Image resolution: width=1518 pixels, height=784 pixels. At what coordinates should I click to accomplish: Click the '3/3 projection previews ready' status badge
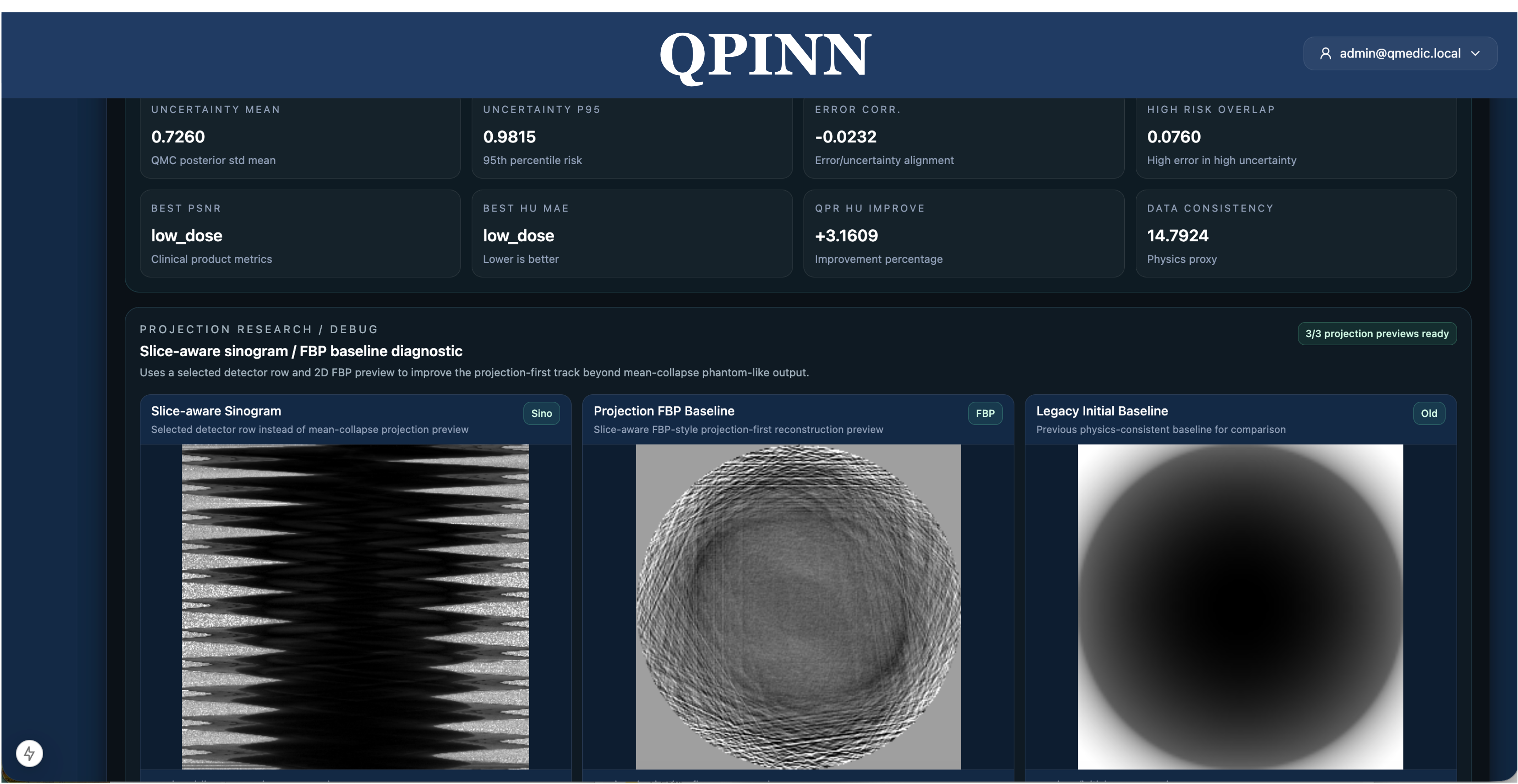1377,333
